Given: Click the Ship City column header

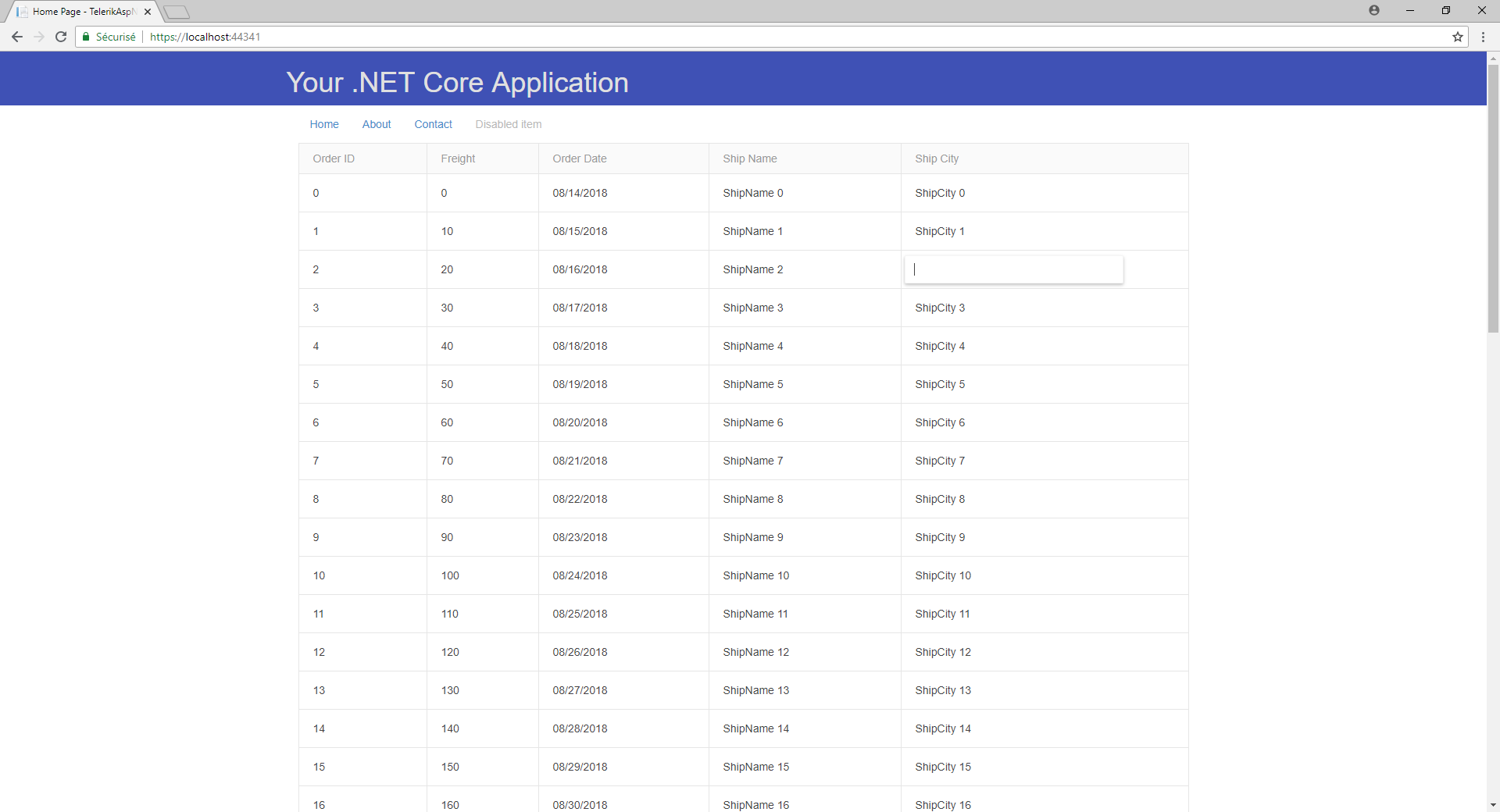Looking at the screenshot, I should coord(937,158).
